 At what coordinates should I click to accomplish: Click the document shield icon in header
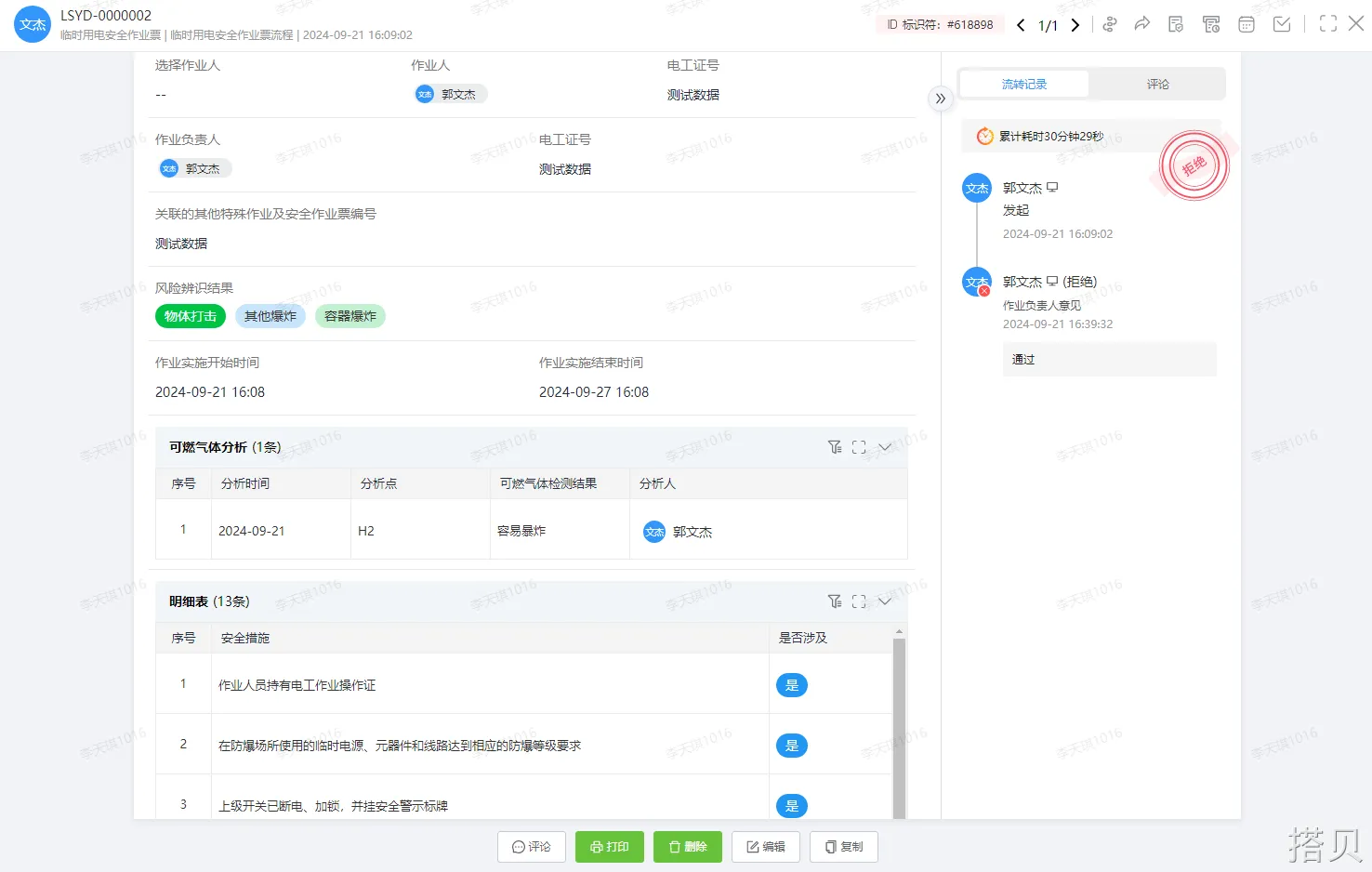[1176, 24]
